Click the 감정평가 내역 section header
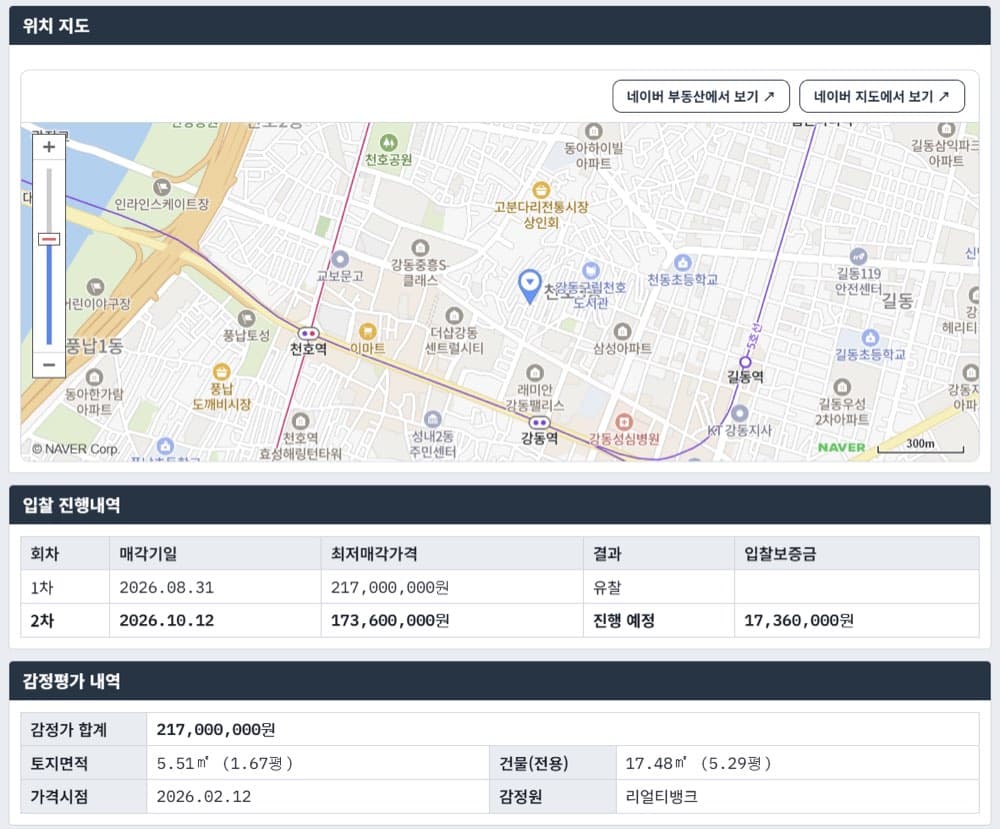The height and width of the screenshot is (829, 1000). pos(499,681)
